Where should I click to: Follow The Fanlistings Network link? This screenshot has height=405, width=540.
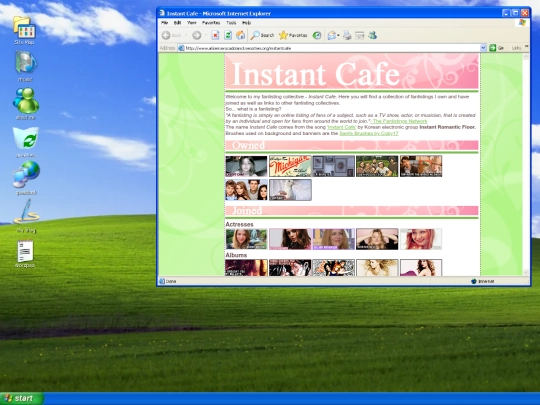pos(400,121)
